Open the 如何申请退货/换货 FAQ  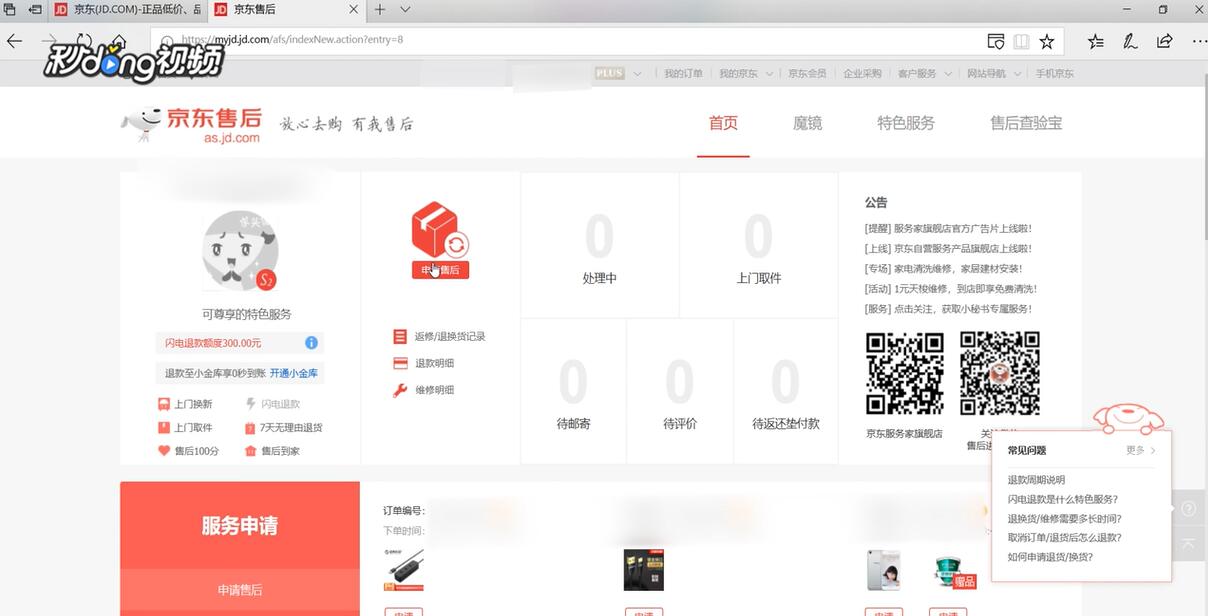(1050, 557)
